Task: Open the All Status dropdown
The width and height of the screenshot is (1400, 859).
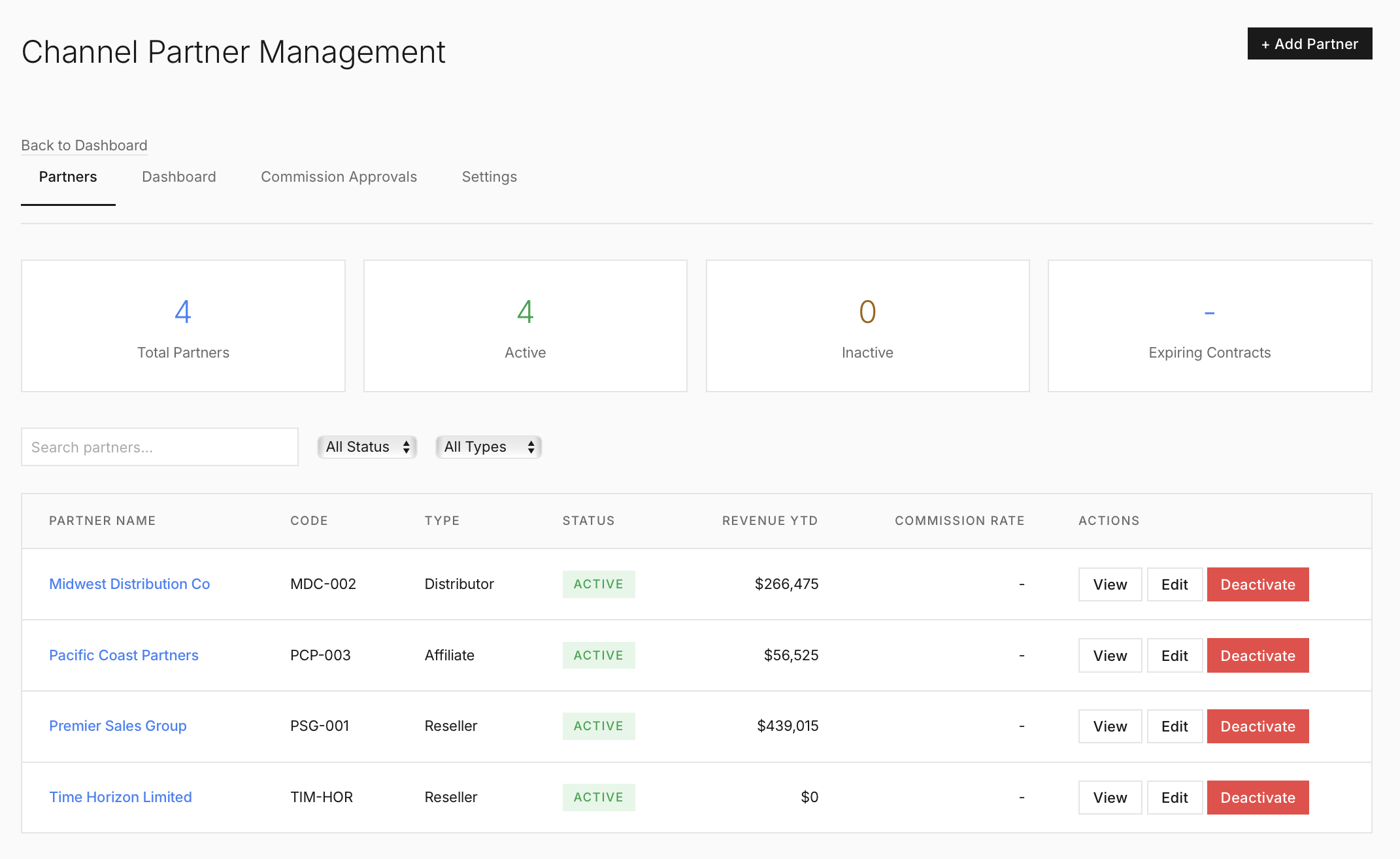Action: (367, 446)
